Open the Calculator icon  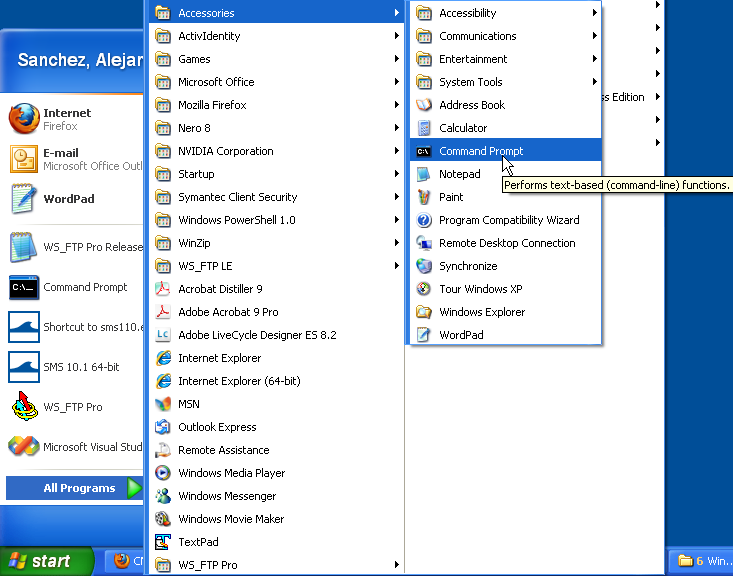[x=424, y=128]
